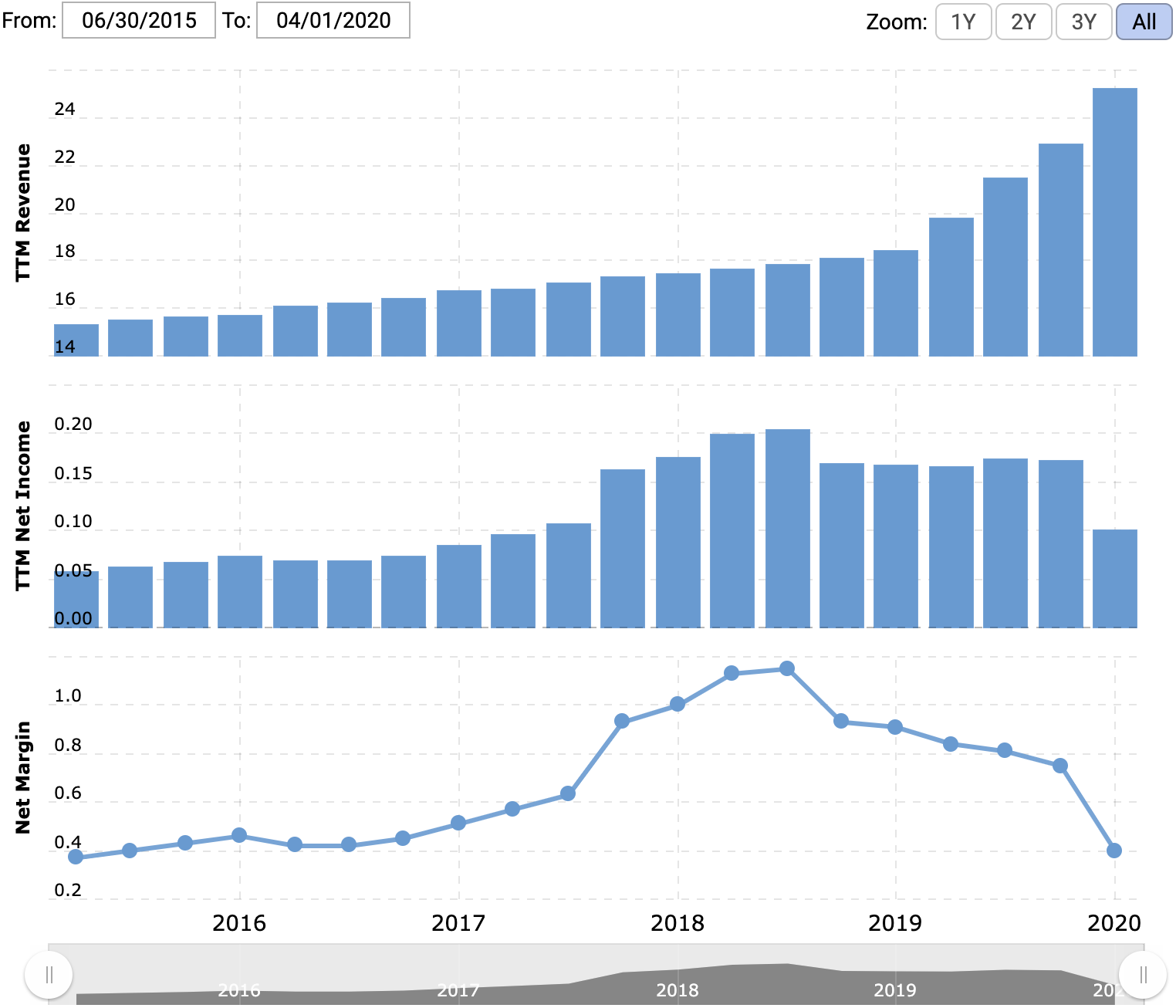Click the 2016 x-axis label

click(x=239, y=923)
